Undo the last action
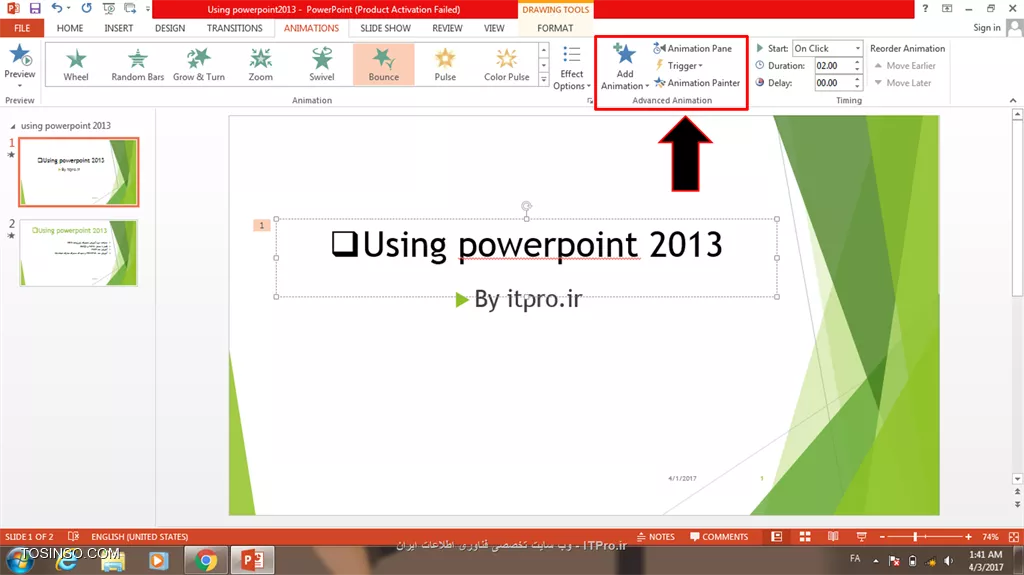 [57, 8]
